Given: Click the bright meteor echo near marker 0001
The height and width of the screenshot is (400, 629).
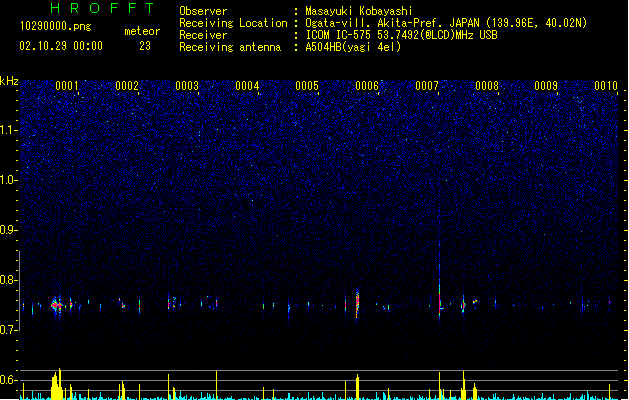Looking at the screenshot, I should point(57,305).
